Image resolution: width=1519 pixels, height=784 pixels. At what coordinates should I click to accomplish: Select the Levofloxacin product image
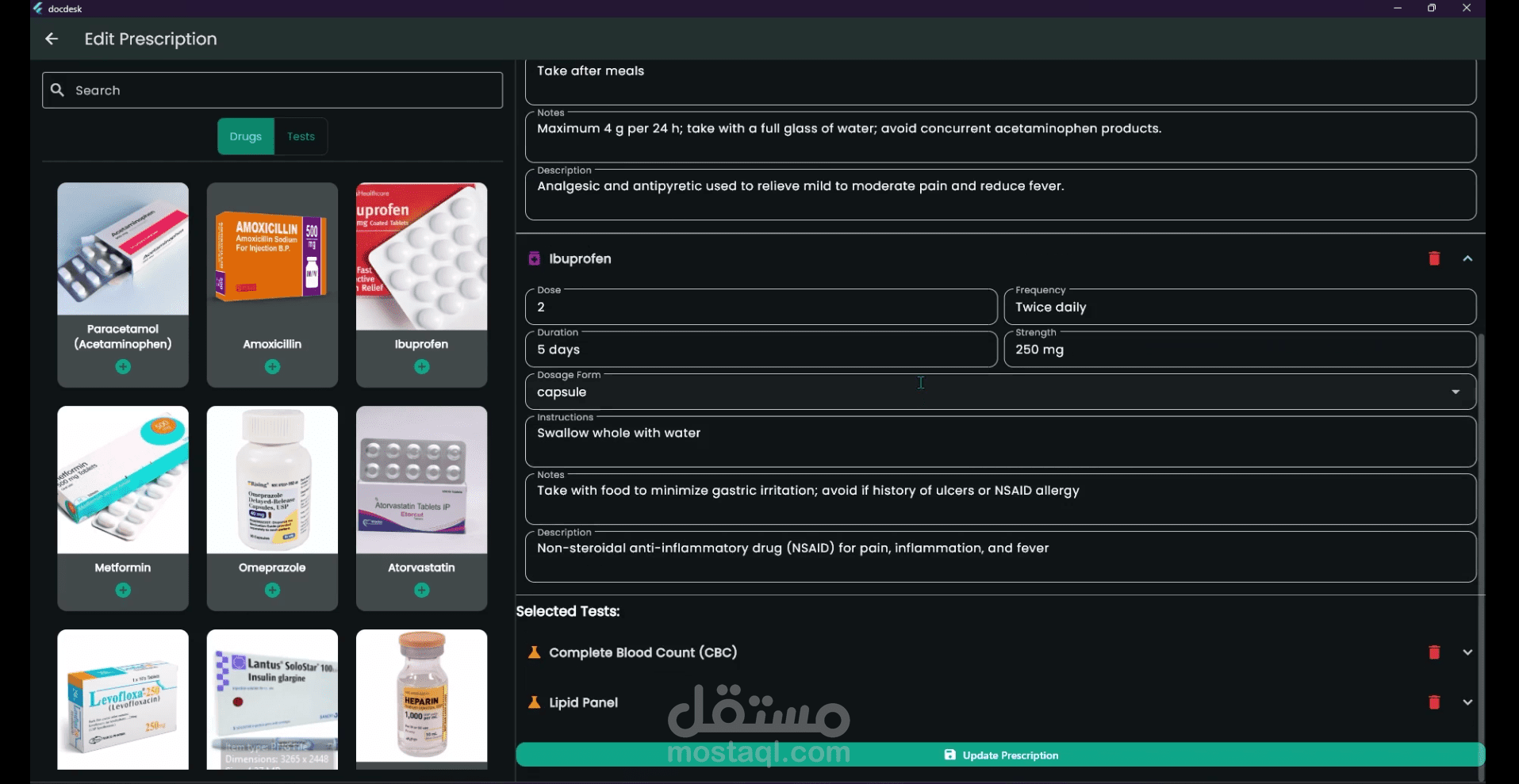click(123, 699)
